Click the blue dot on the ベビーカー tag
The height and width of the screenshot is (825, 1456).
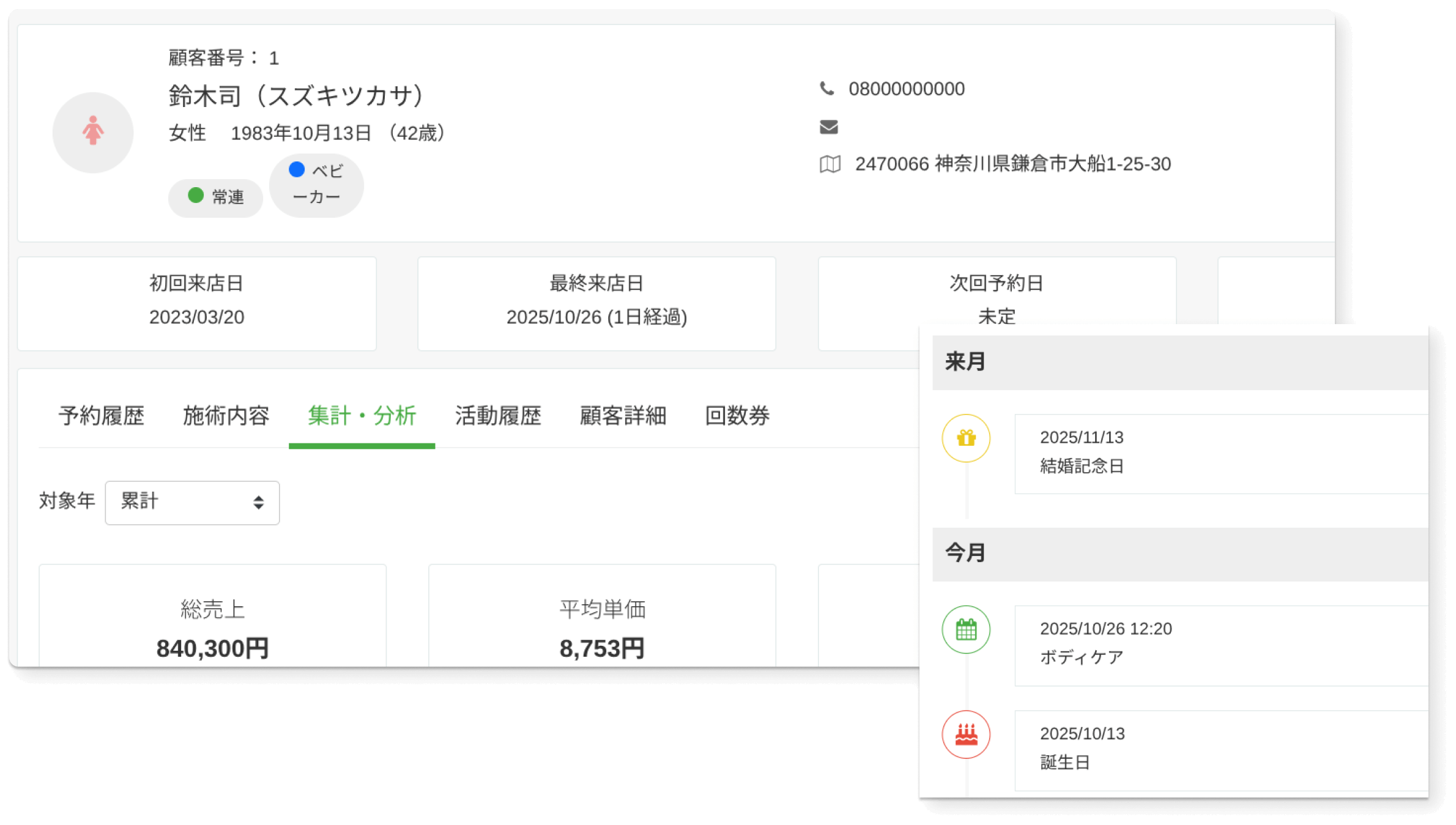297,170
